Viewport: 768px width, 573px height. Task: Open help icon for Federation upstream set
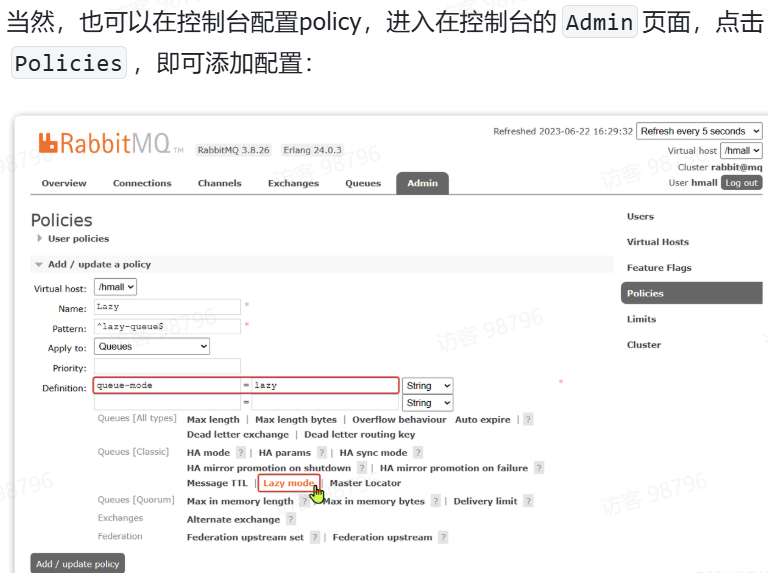coord(315,537)
